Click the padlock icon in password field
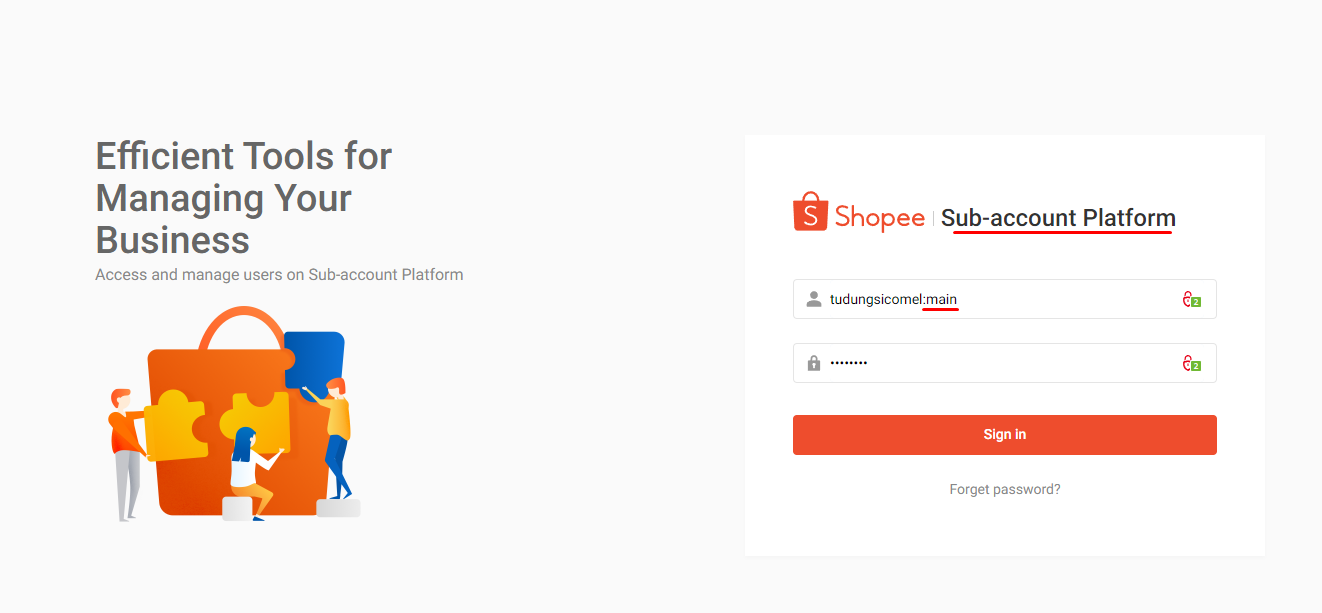The image size is (1322, 613). 813,363
